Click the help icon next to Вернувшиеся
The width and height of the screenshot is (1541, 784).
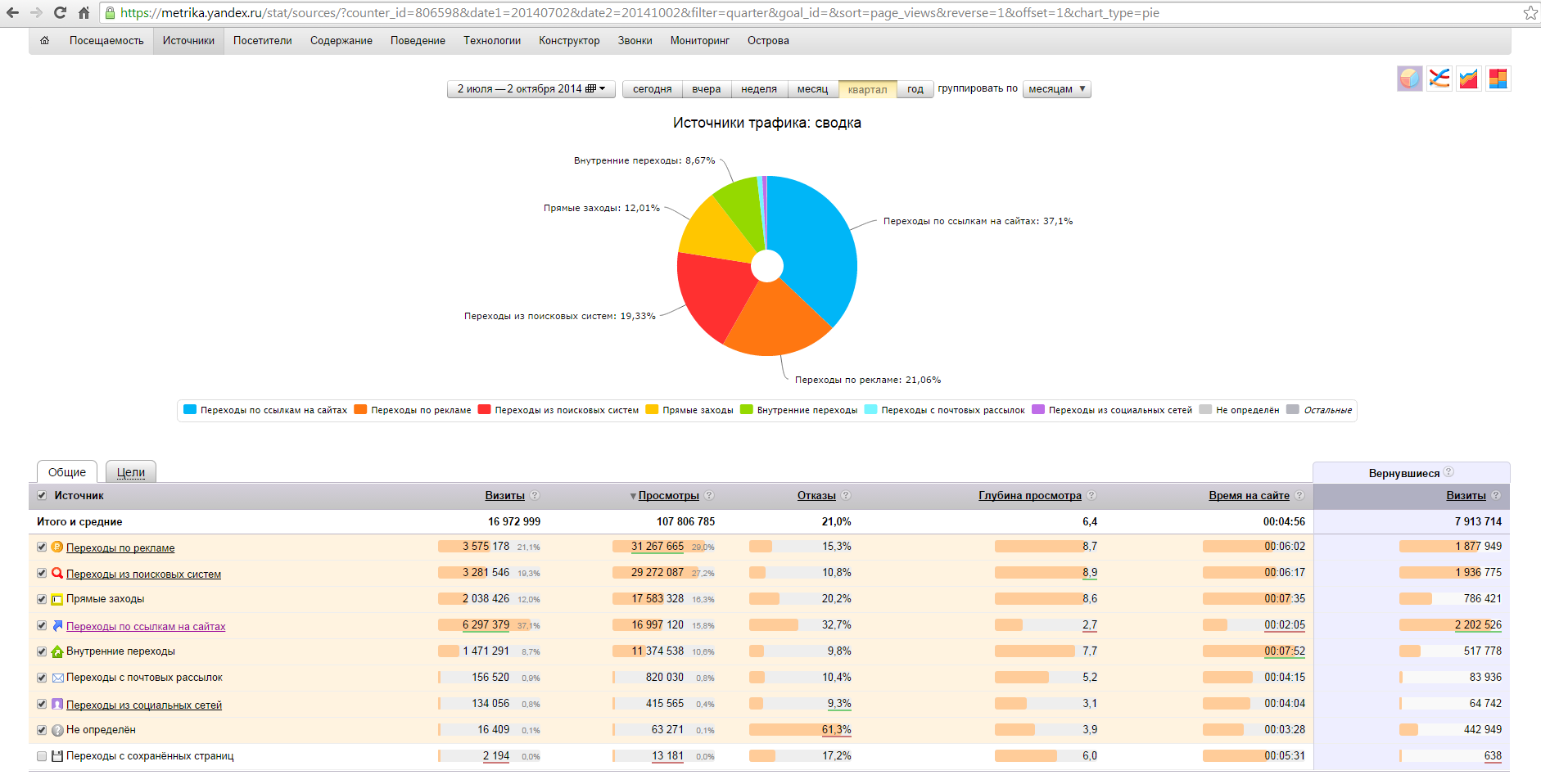click(1448, 472)
